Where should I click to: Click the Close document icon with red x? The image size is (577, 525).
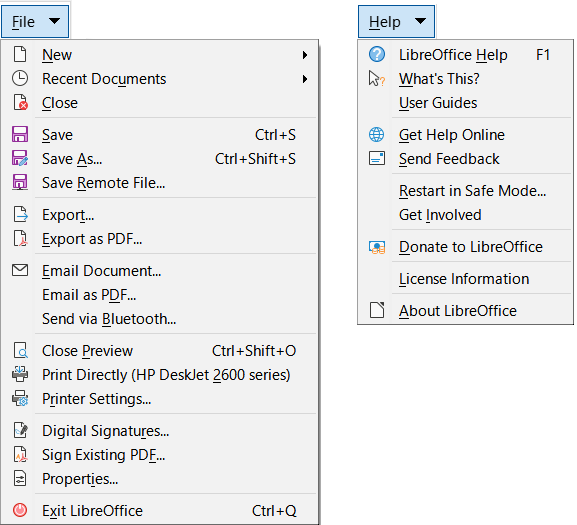20,102
